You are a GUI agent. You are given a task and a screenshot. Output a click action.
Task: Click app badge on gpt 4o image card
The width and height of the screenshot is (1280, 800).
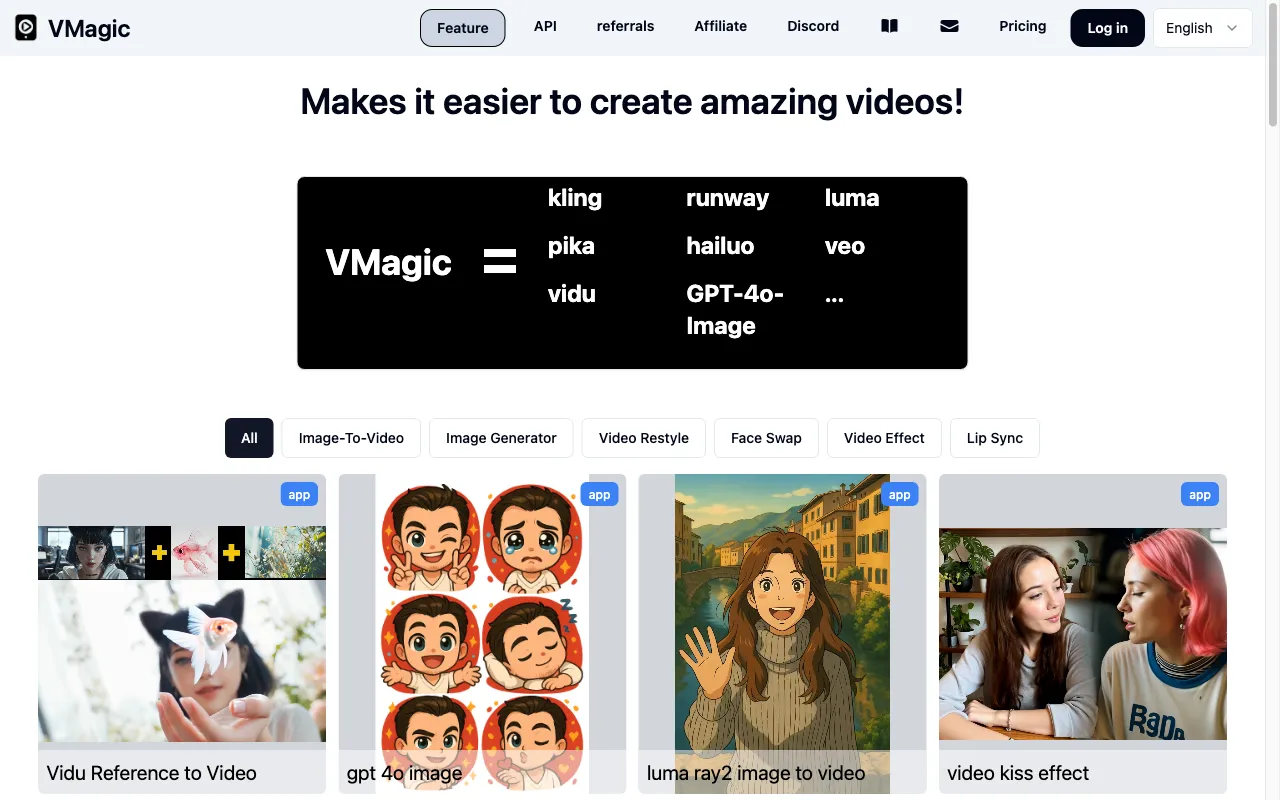(x=599, y=494)
